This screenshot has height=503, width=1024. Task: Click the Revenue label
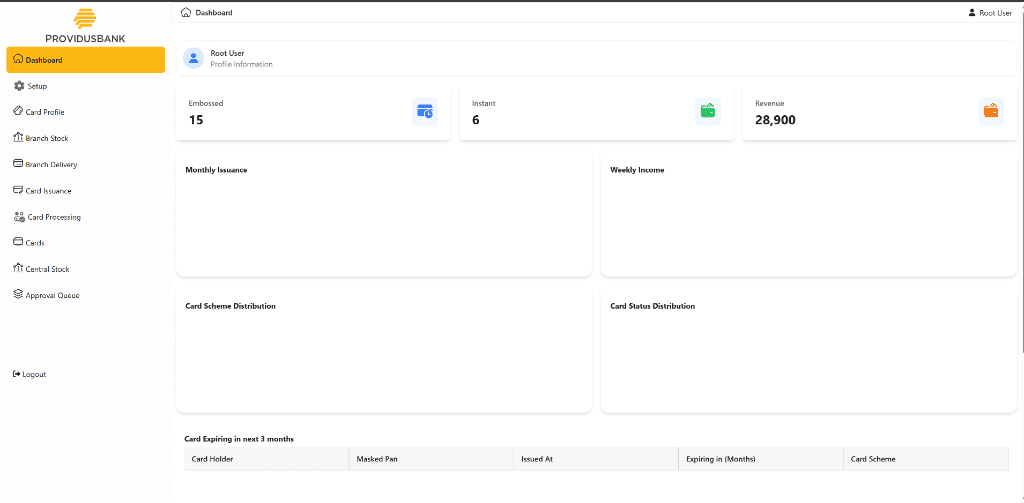[x=769, y=103]
